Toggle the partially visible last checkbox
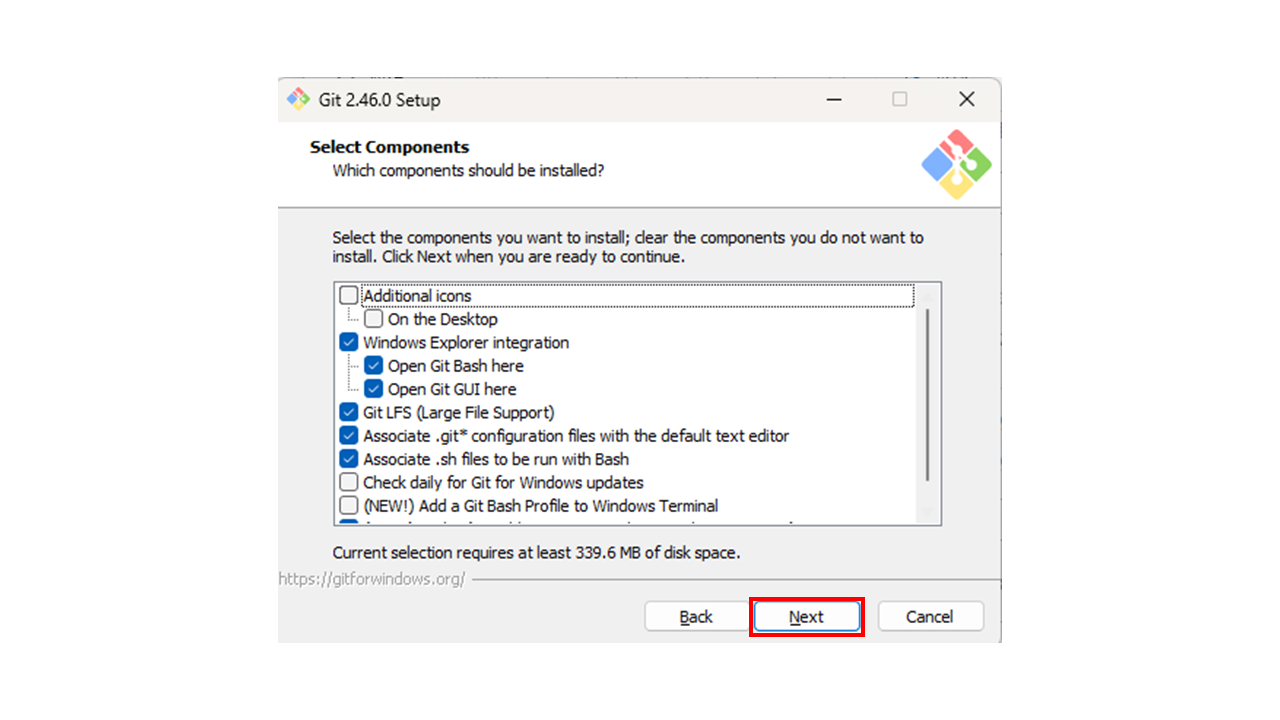This screenshot has height=720, width=1280. click(348, 522)
